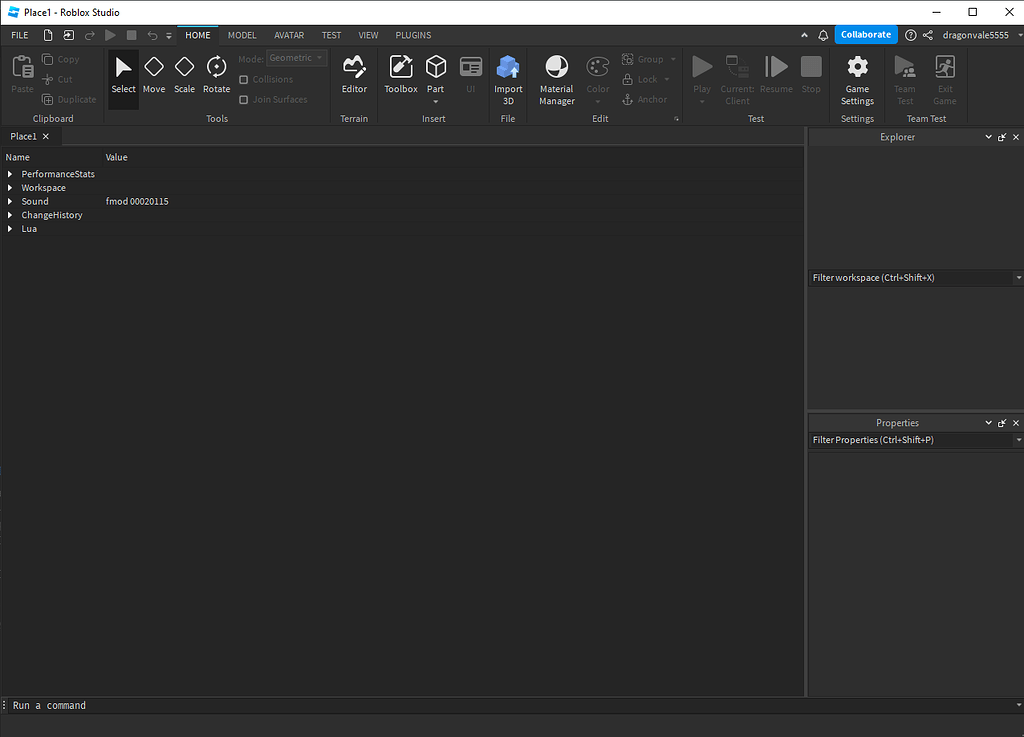Switch to the VIEW ribbon tab
This screenshot has width=1024, height=737.
(368, 35)
